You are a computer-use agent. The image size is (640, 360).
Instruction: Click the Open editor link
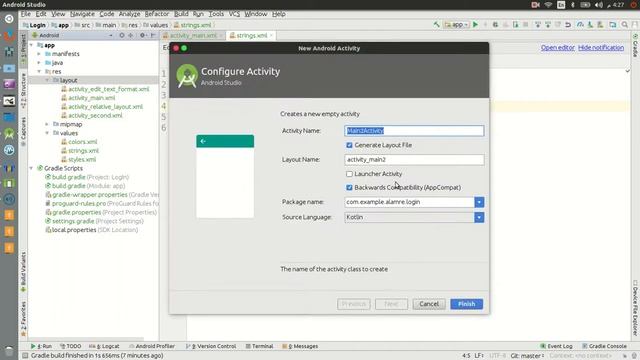[558, 48]
